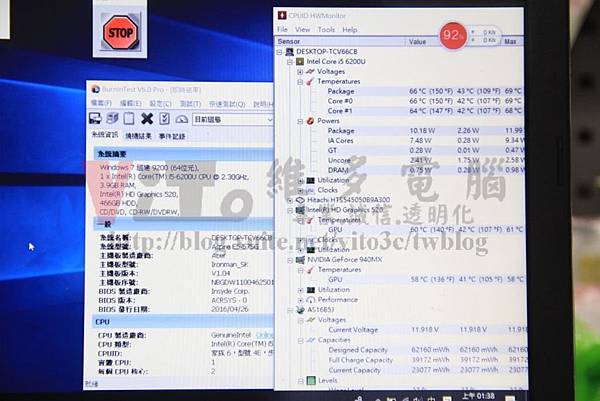Switch to the 系統資訊 tab

click(x=105, y=135)
